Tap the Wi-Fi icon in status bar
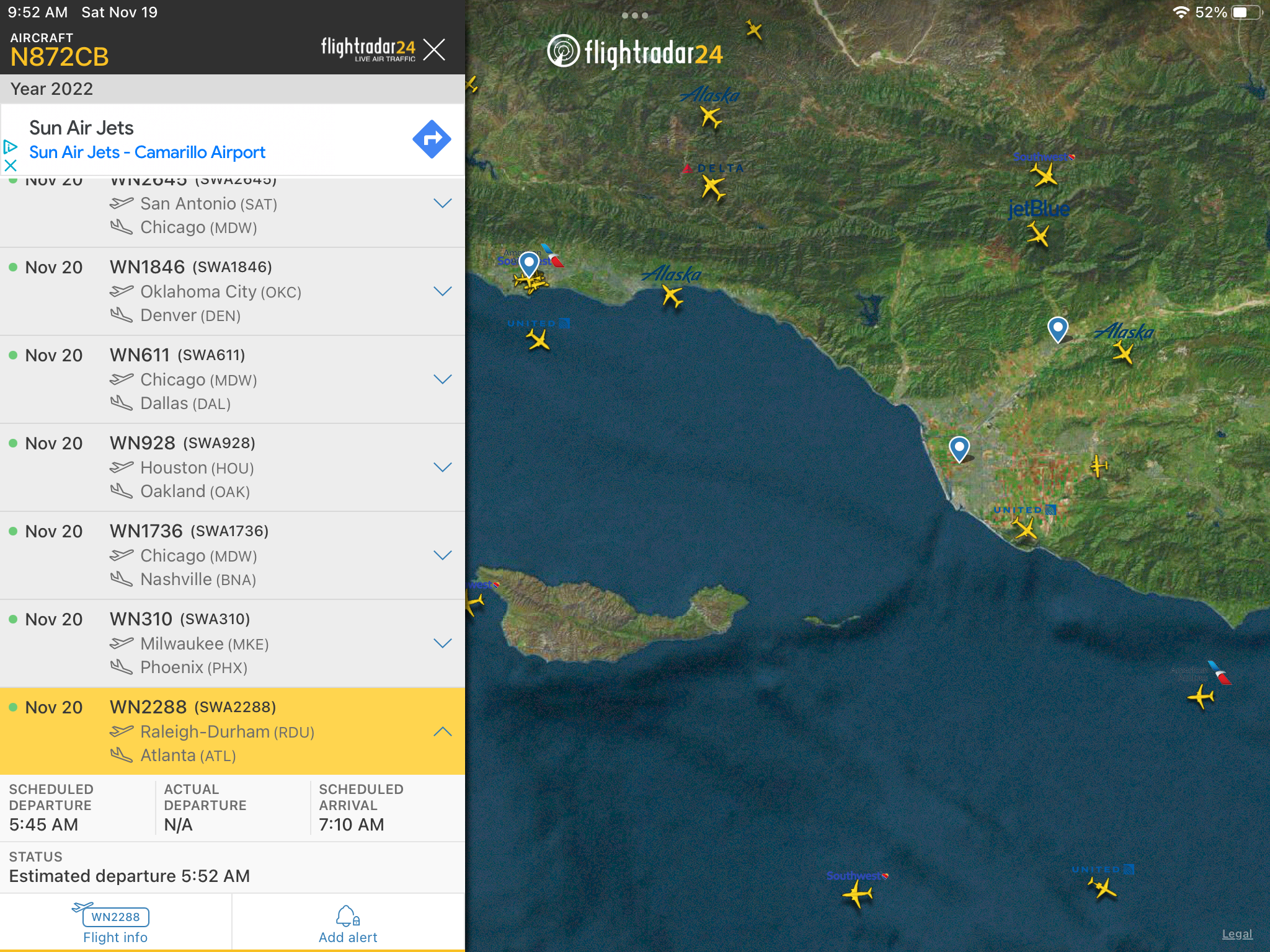The height and width of the screenshot is (952, 1270). (x=1181, y=12)
